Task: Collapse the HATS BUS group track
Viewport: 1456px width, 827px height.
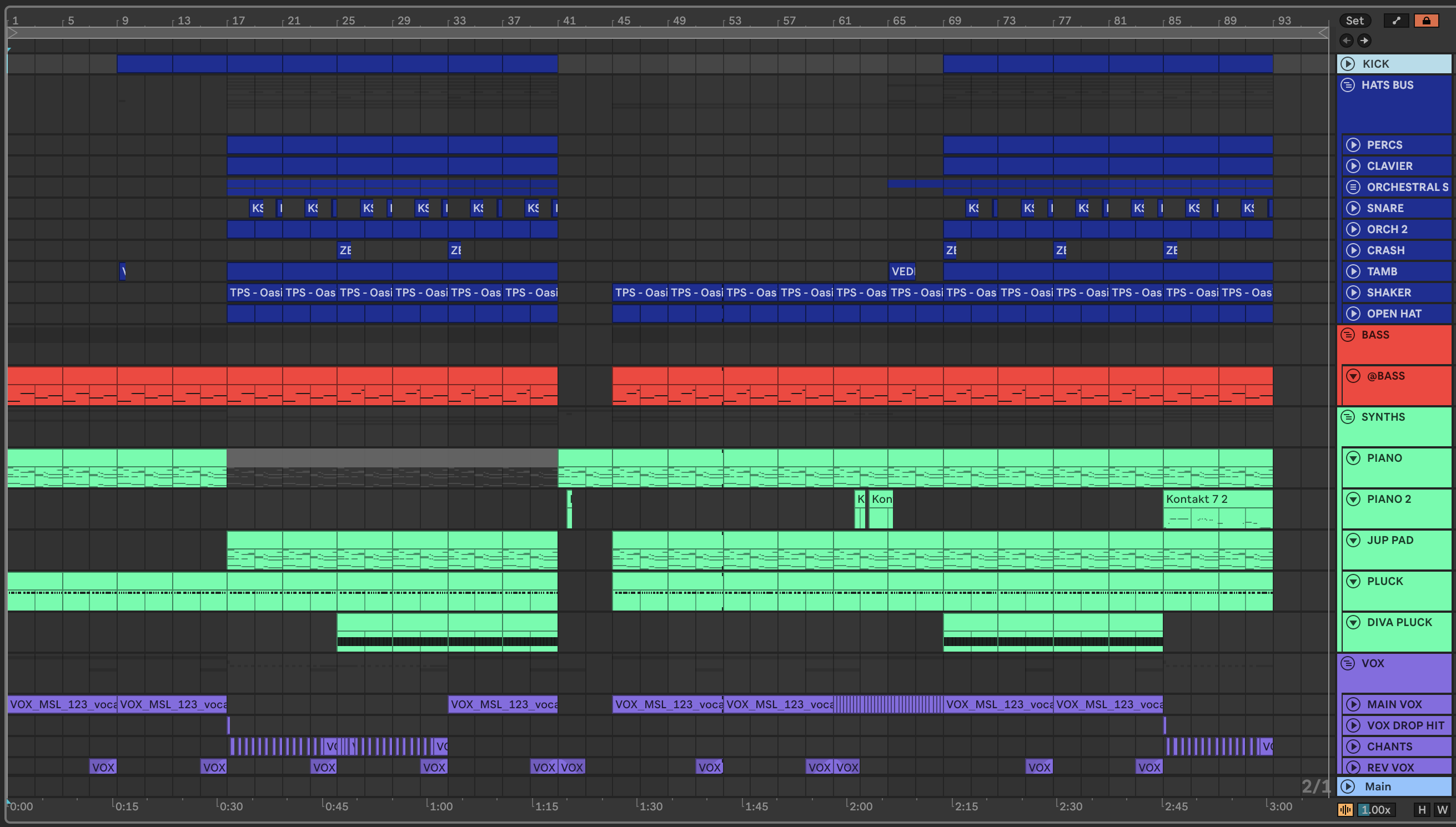Action: (x=1348, y=85)
